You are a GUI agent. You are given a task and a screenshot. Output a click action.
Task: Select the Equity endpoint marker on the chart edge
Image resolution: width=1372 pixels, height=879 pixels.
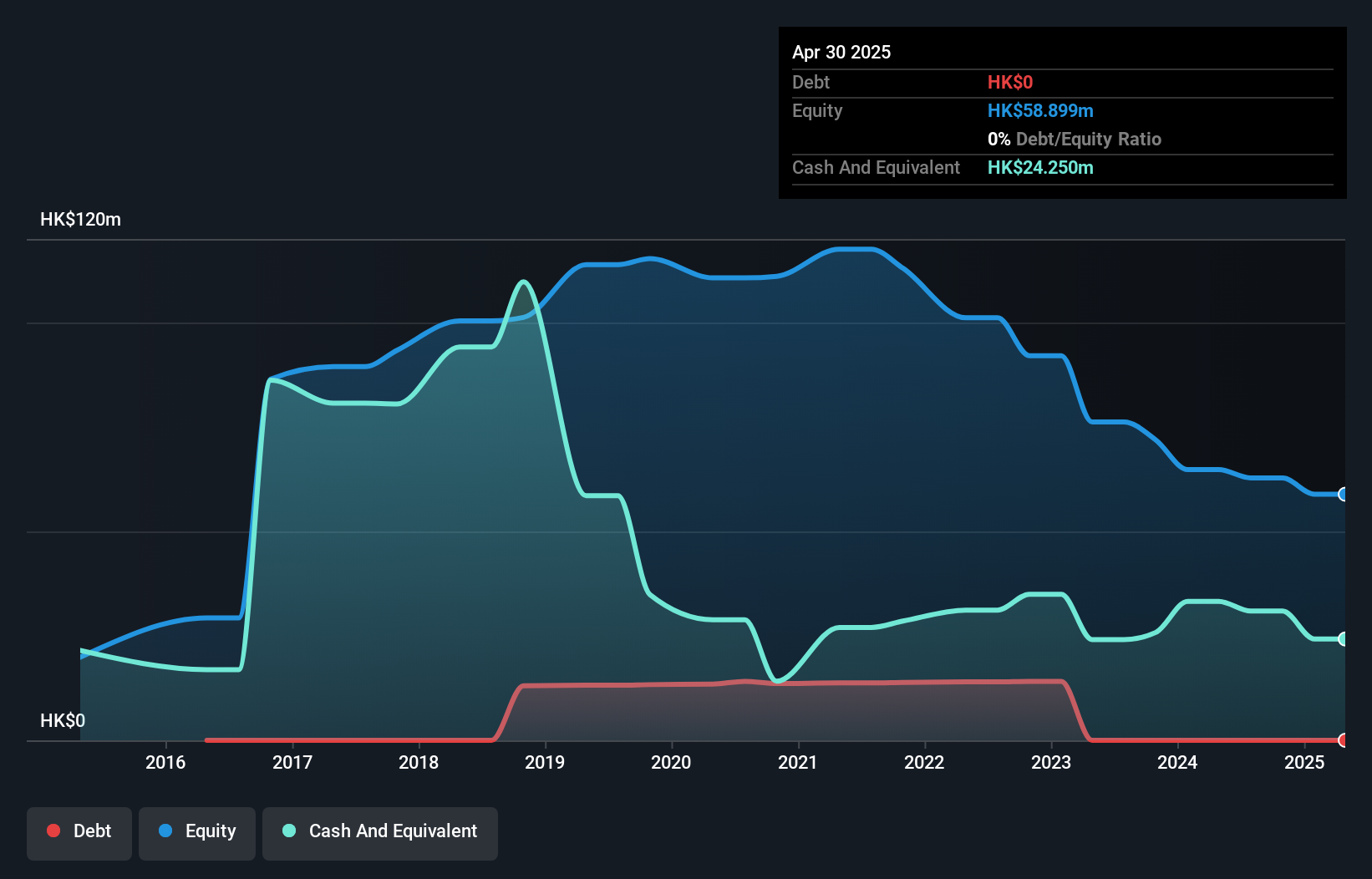(x=1342, y=495)
